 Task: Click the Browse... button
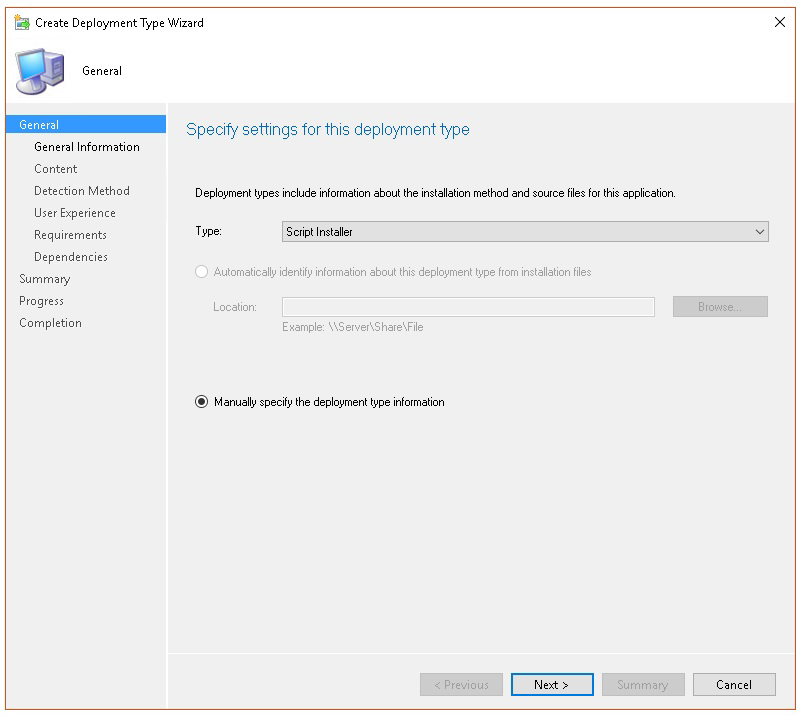coord(720,307)
